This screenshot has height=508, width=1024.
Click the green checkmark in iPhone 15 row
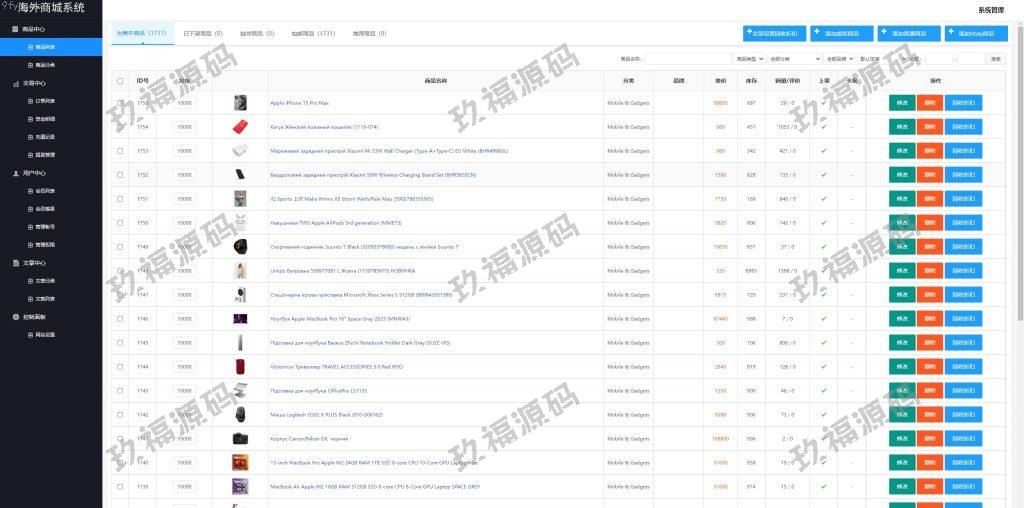pyautogui.click(x=824, y=103)
